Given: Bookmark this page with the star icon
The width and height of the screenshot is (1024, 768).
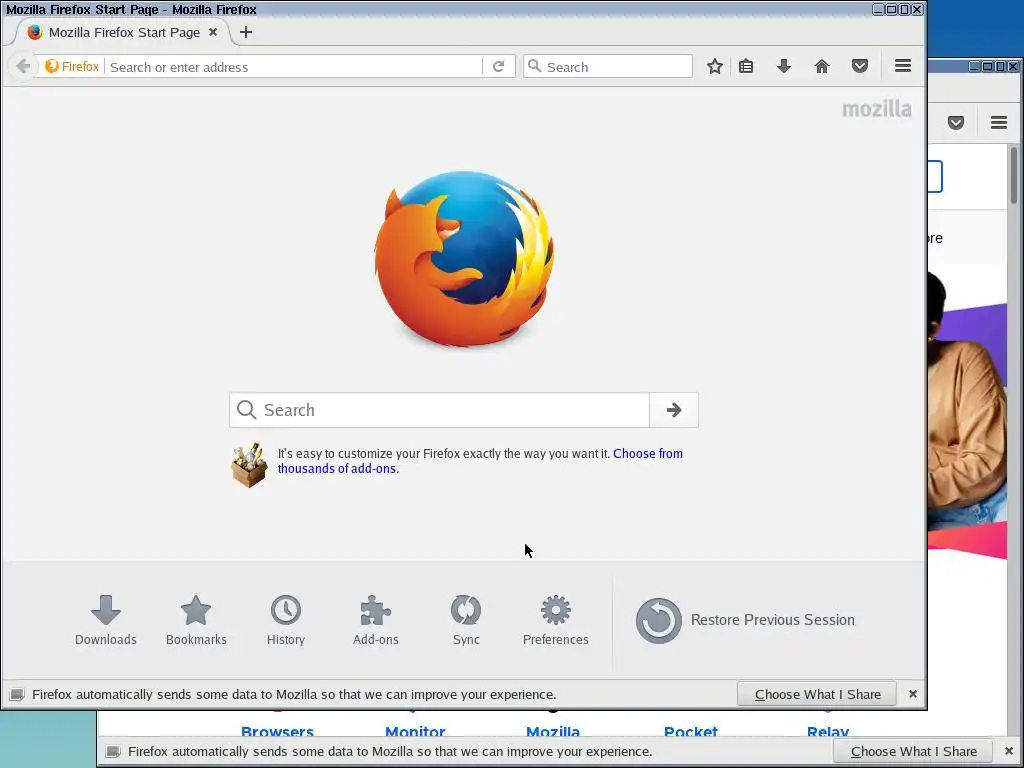Looking at the screenshot, I should pyautogui.click(x=714, y=66).
